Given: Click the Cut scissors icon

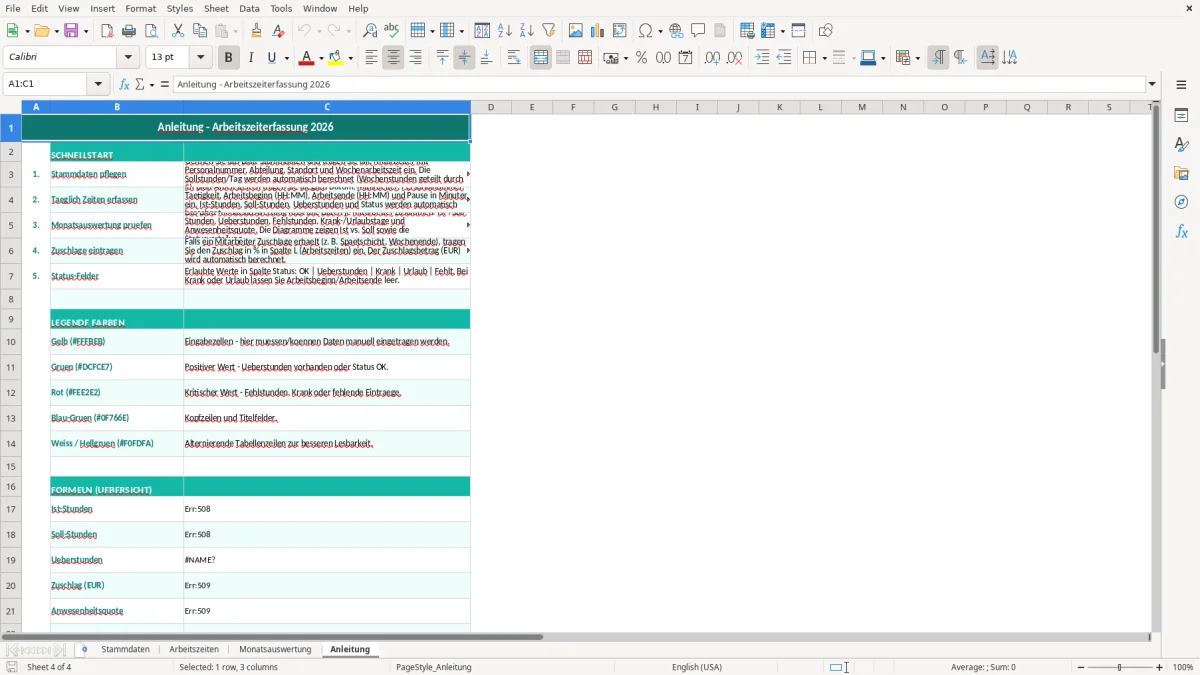Looking at the screenshot, I should pyautogui.click(x=178, y=31).
